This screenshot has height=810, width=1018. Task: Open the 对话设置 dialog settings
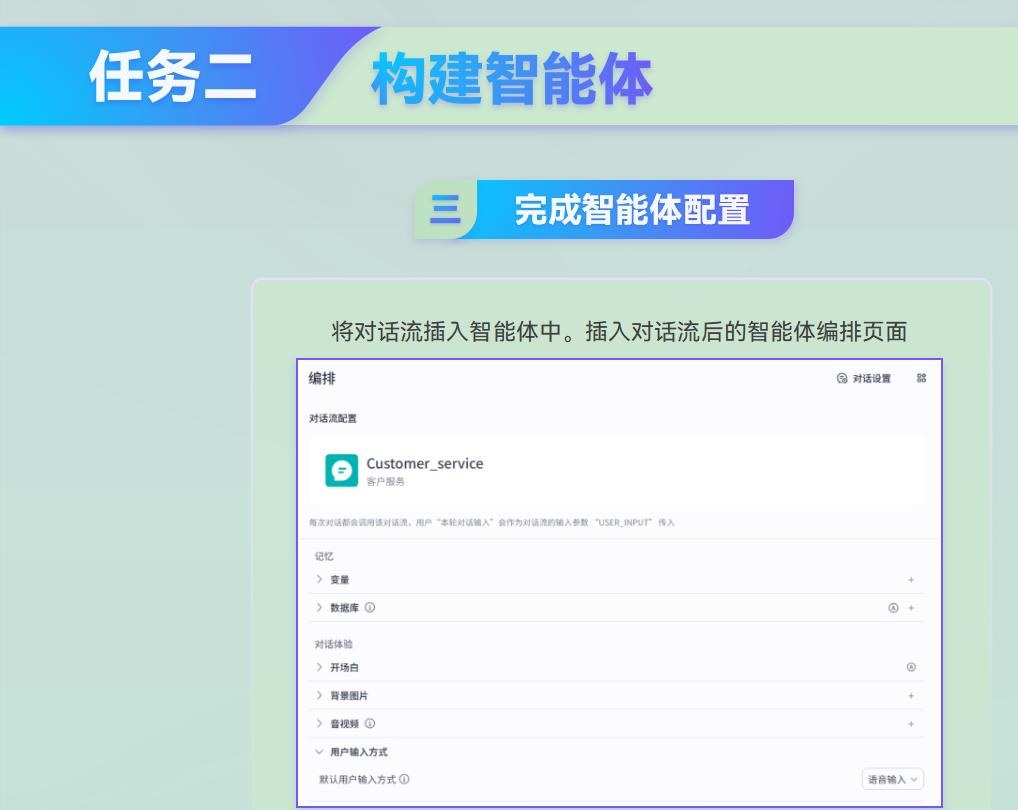(x=863, y=378)
